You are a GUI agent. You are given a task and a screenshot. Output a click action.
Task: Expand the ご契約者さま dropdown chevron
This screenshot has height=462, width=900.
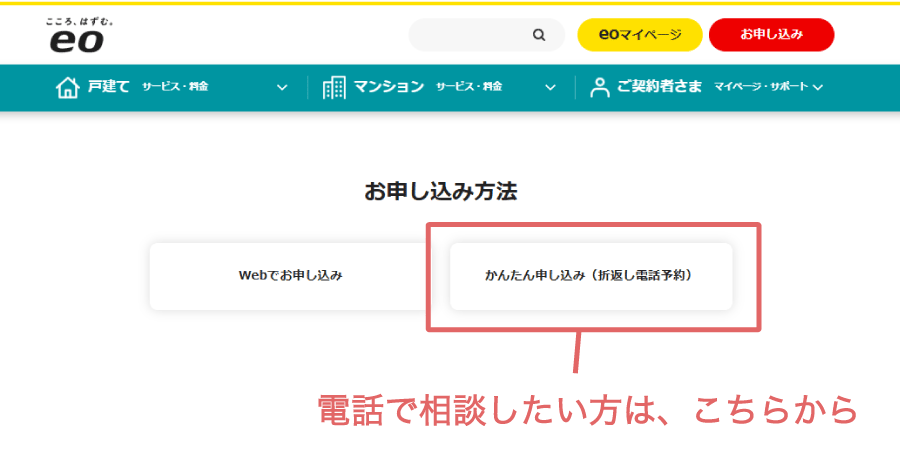tap(818, 87)
